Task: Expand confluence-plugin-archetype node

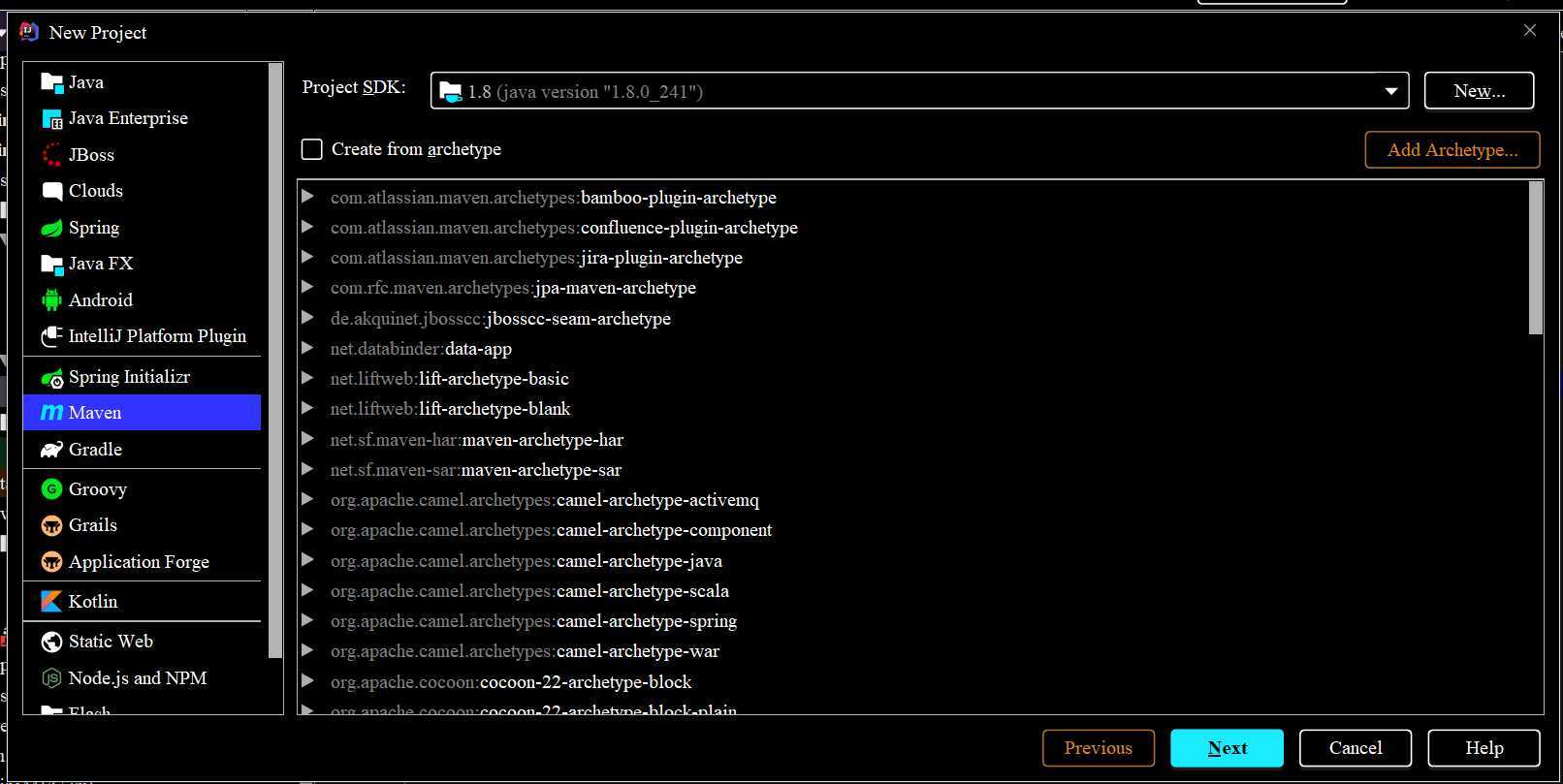Action: (307, 227)
